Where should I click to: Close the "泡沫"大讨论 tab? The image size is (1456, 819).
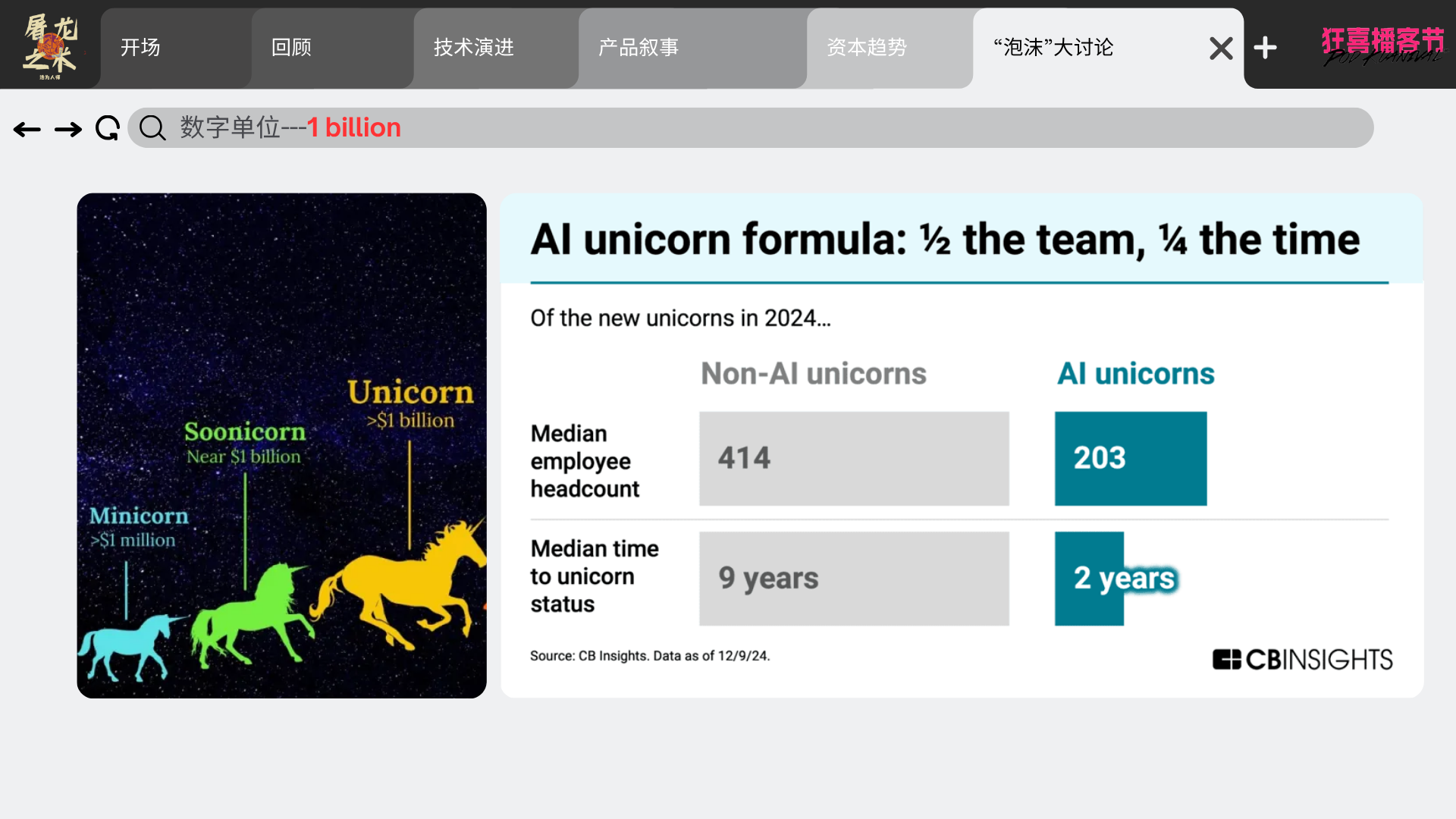1220,49
